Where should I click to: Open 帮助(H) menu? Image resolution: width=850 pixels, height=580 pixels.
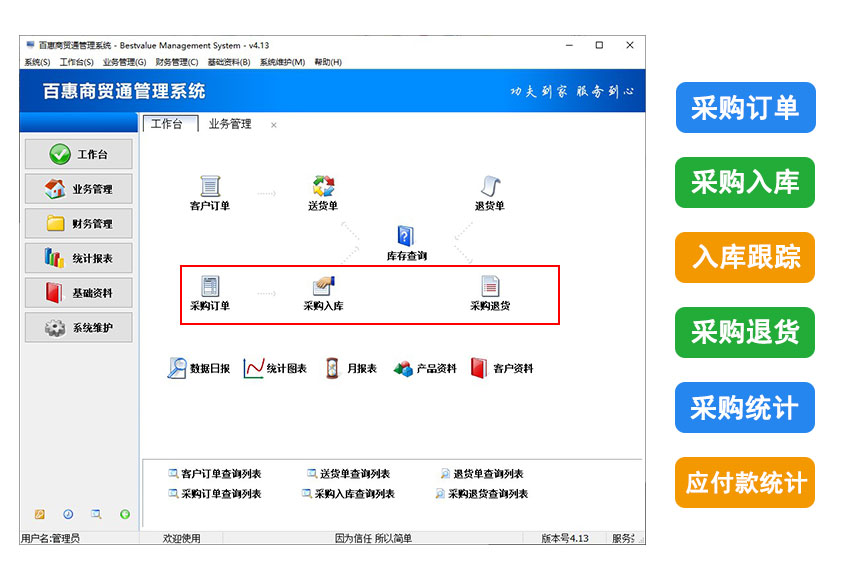pyautogui.click(x=328, y=62)
